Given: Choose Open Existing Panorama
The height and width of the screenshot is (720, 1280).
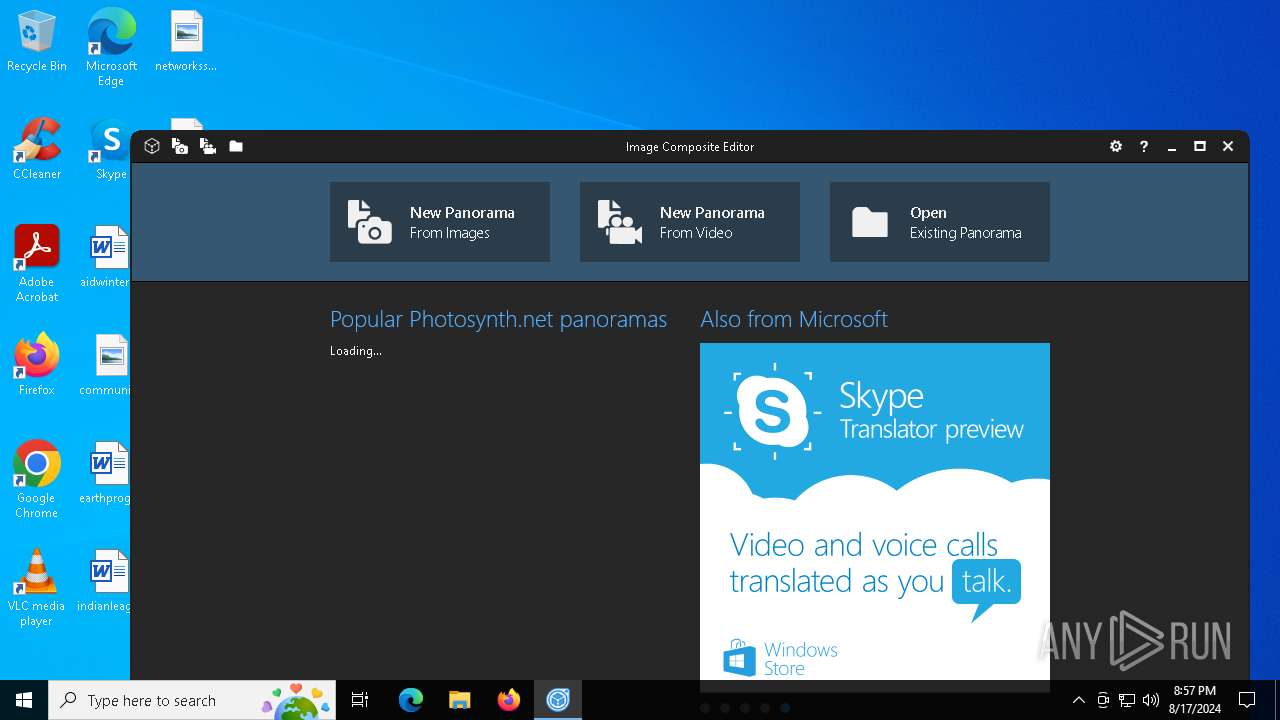Looking at the screenshot, I should tap(940, 222).
